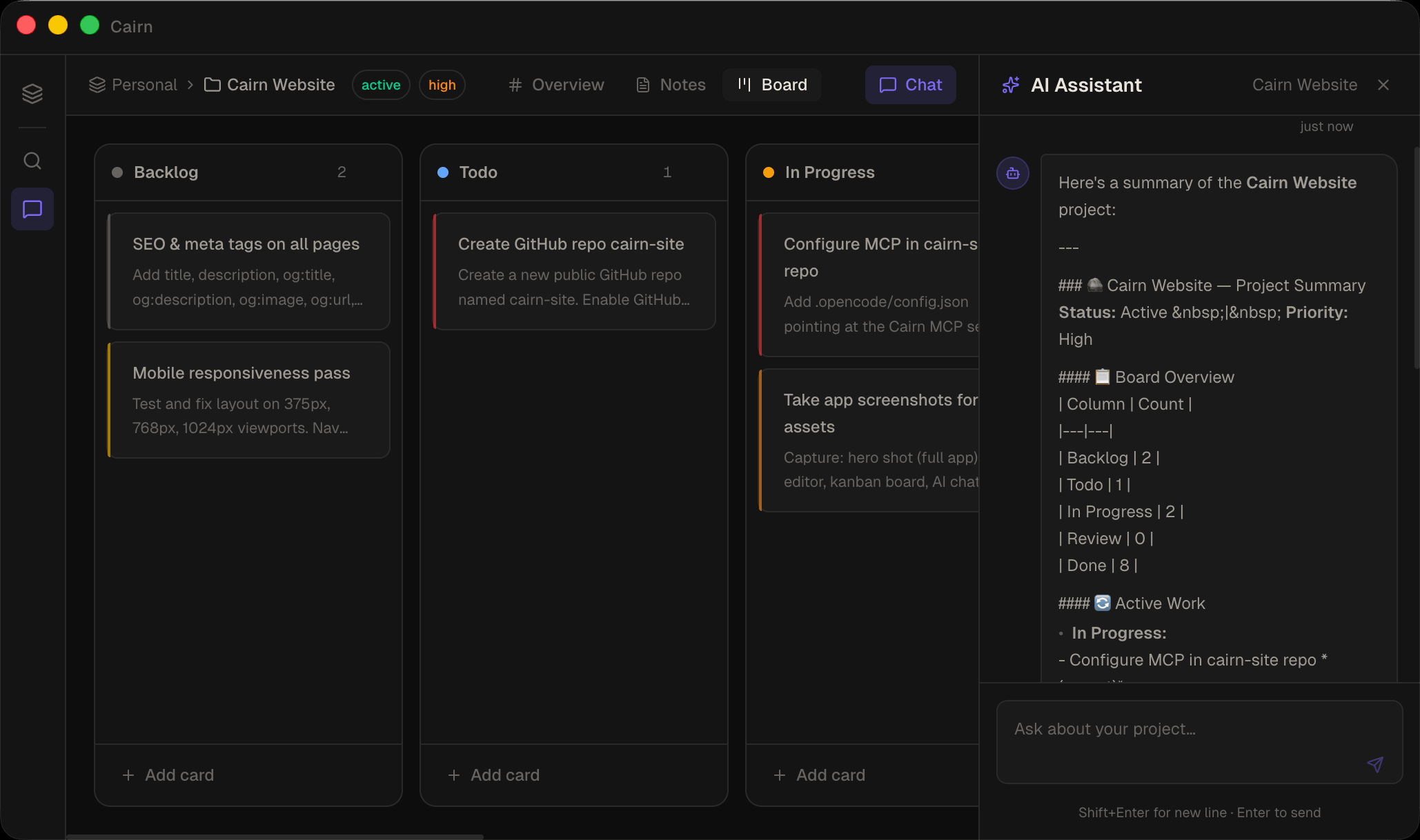1420x840 pixels.
Task: Open the stacked layers workspace icon in sidebar
Action: point(32,93)
